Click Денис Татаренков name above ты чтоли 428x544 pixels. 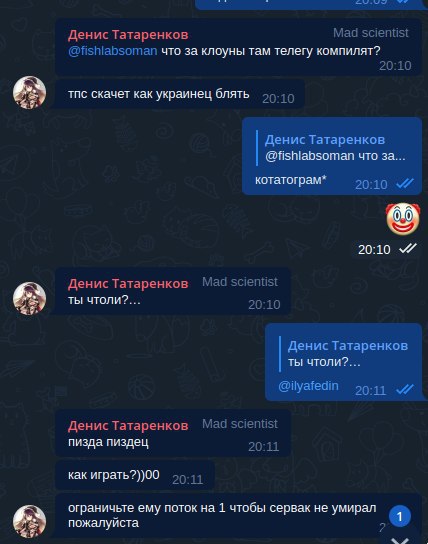coord(128,284)
